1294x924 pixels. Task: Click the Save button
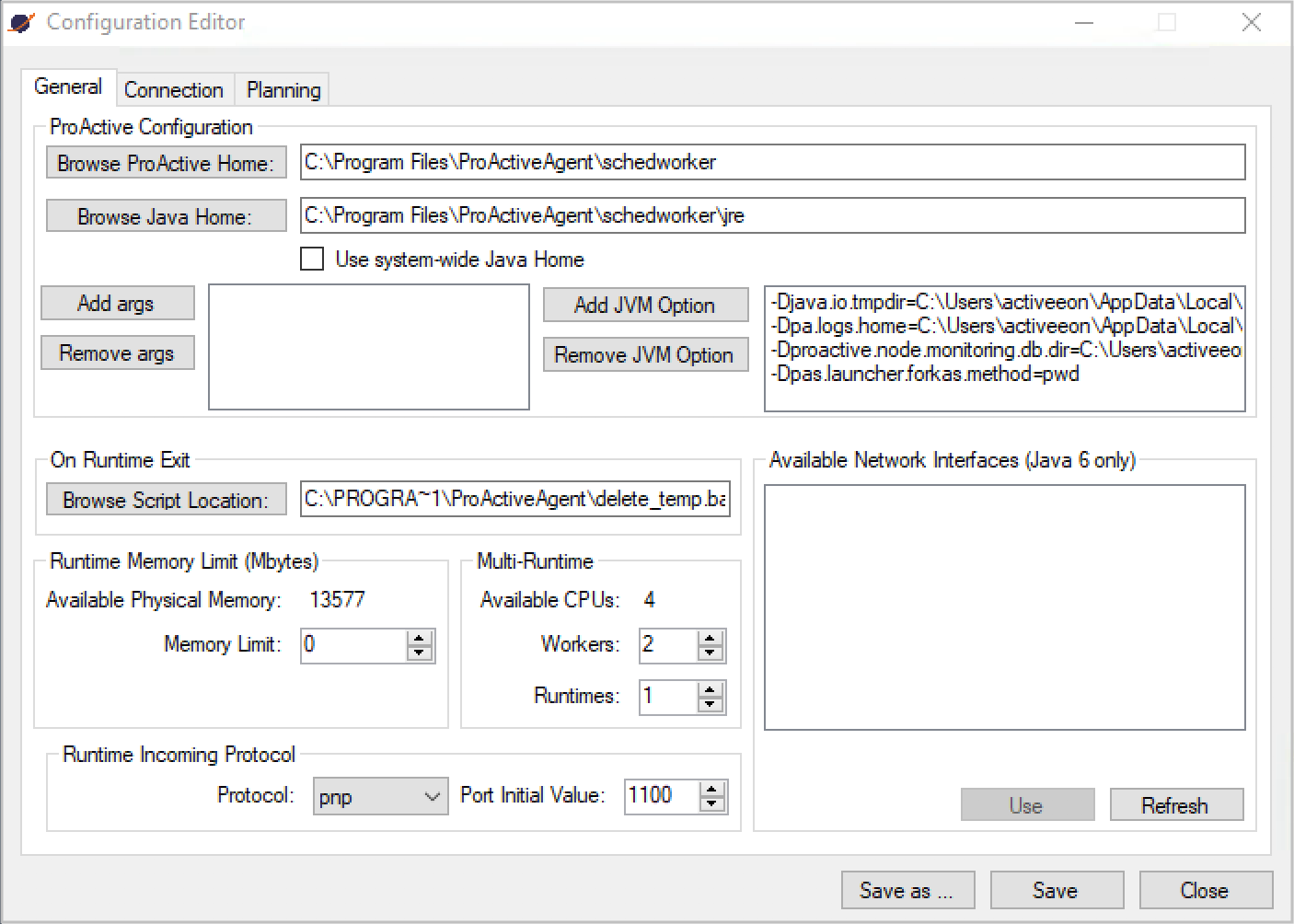1057,891
